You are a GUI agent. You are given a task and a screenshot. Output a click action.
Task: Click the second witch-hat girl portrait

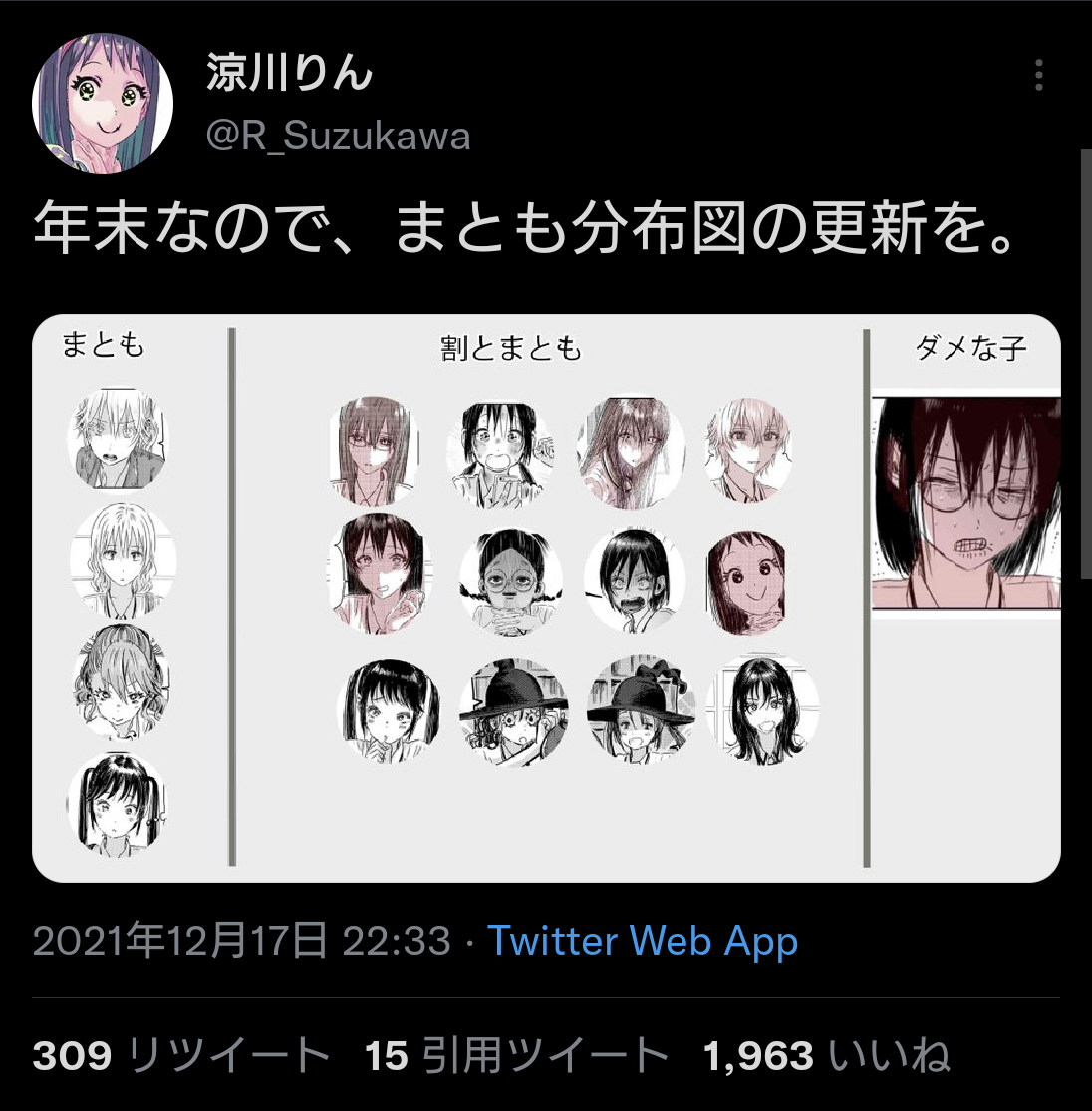click(642, 709)
